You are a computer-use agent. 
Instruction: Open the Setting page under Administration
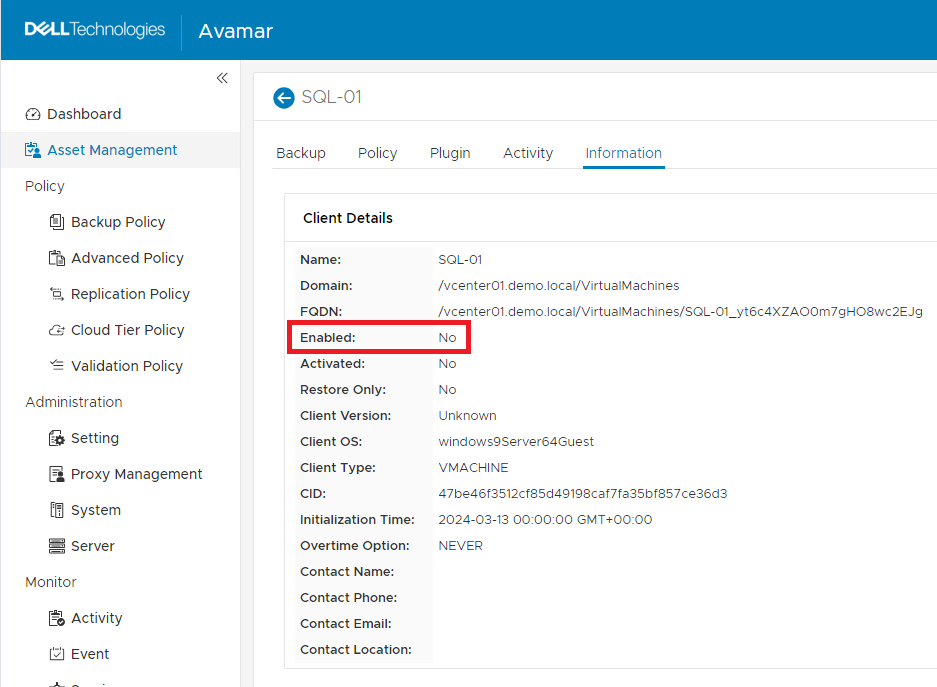coord(94,437)
